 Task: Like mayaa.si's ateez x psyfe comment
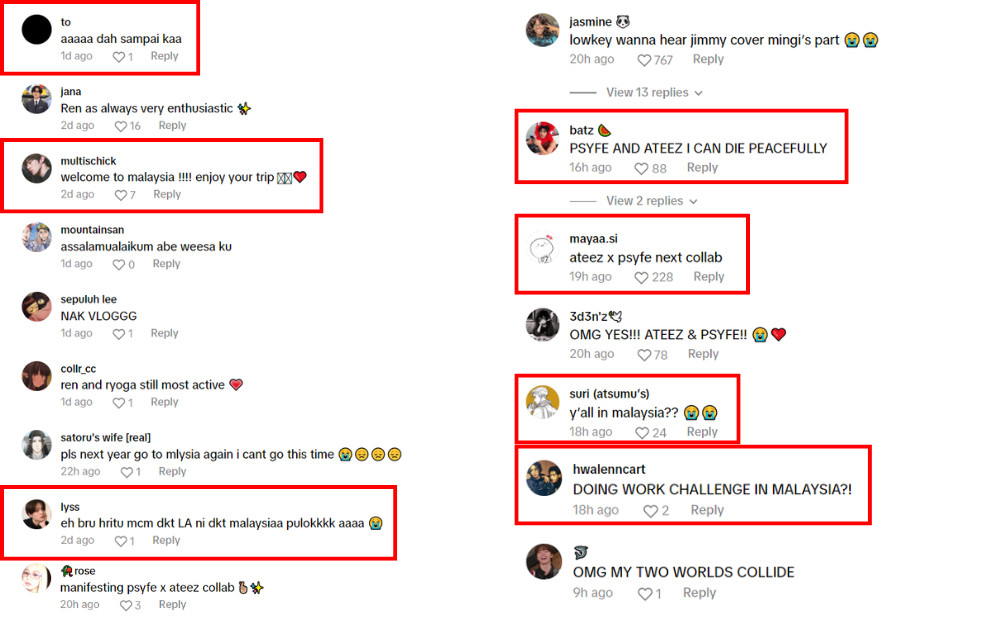(641, 277)
